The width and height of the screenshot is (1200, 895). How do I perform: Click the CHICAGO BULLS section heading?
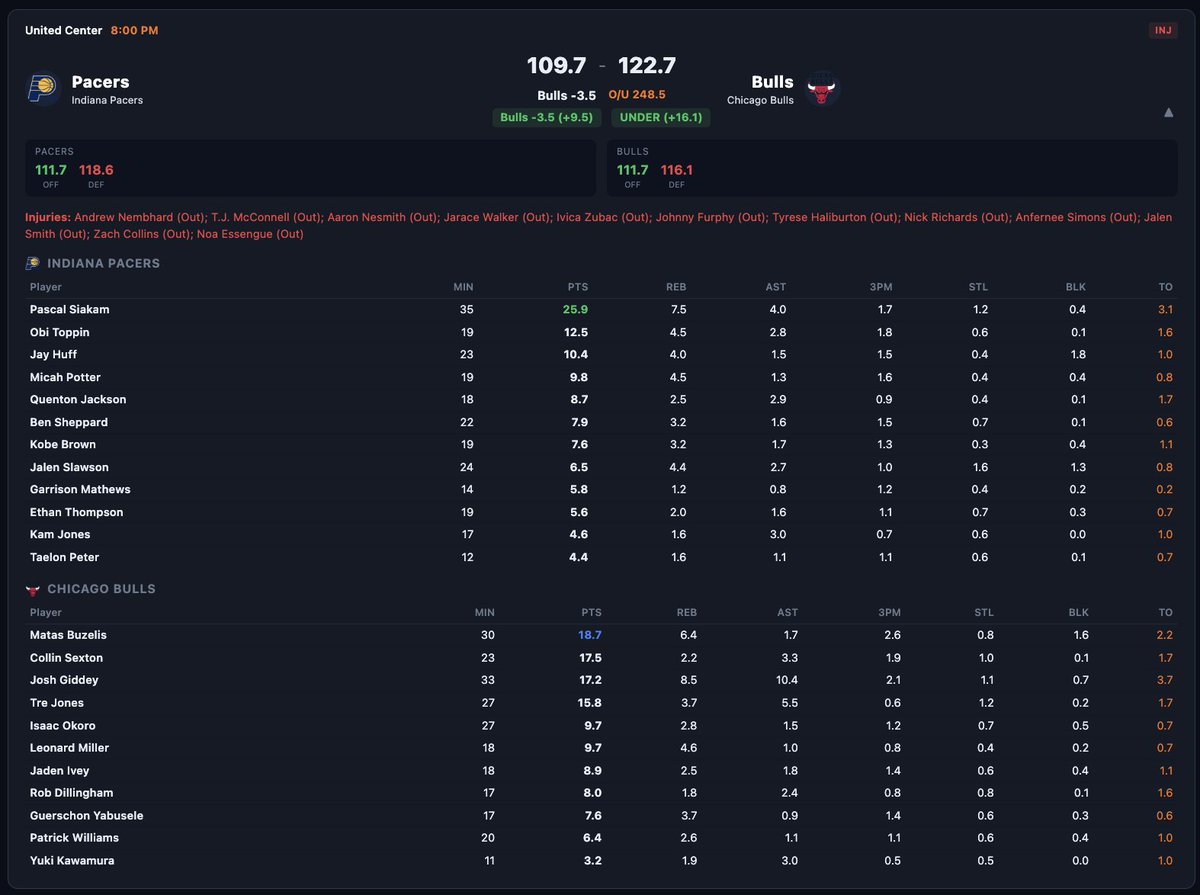(102, 590)
